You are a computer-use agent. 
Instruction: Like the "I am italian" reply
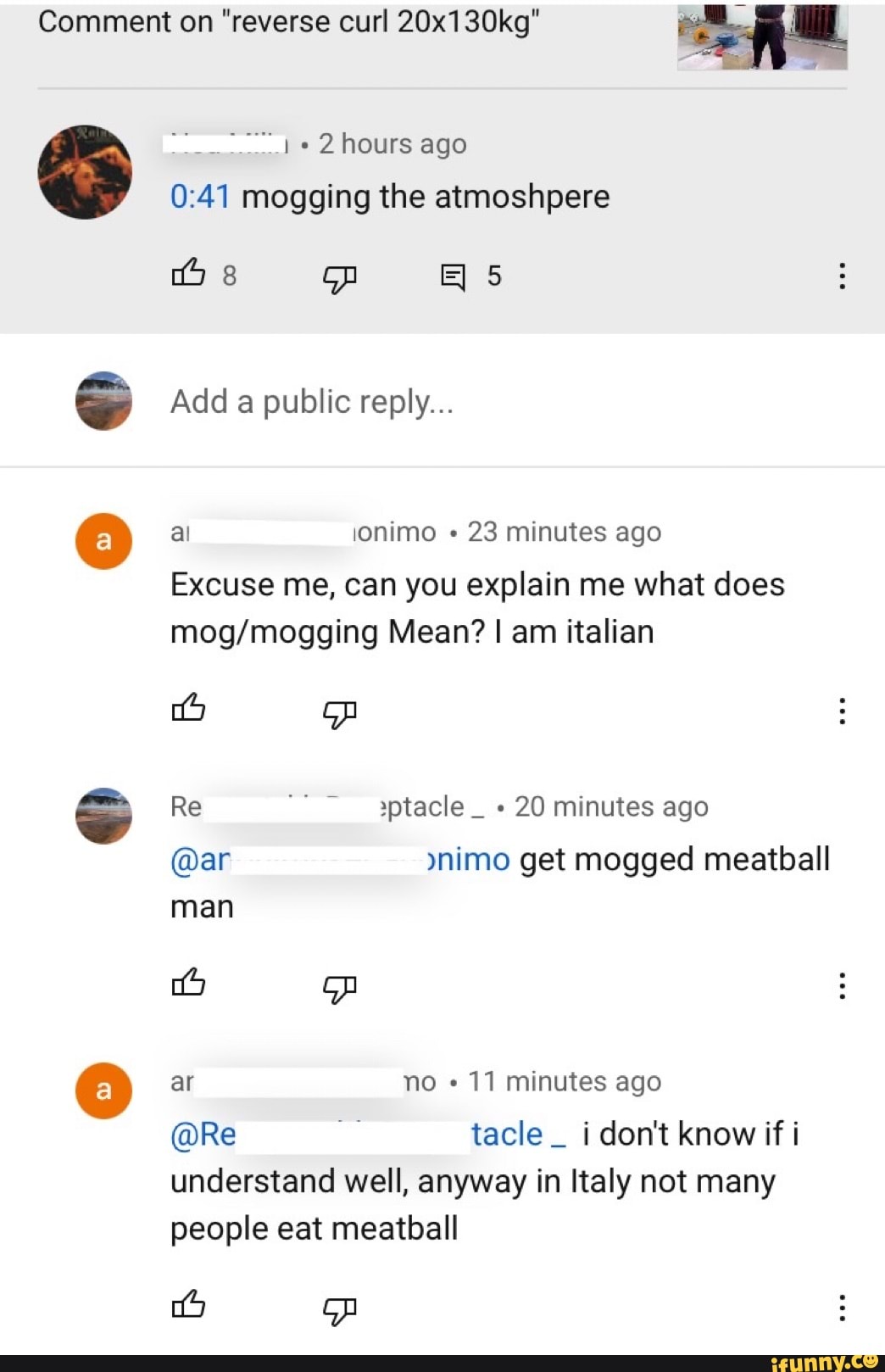188,707
